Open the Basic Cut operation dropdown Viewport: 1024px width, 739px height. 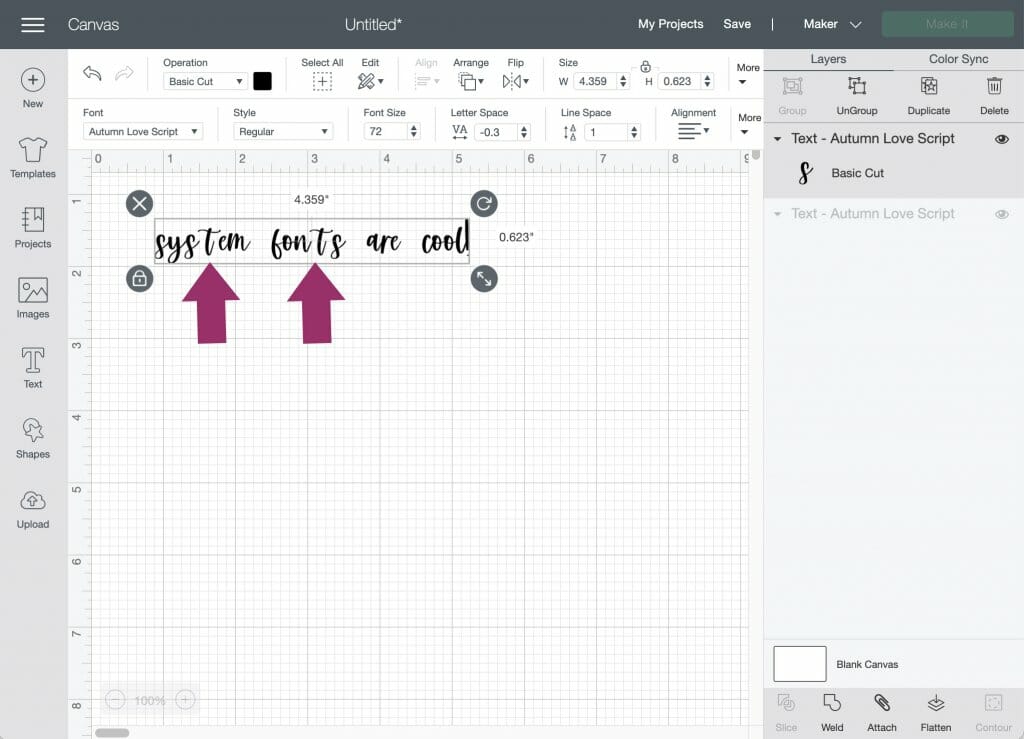click(204, 81)
